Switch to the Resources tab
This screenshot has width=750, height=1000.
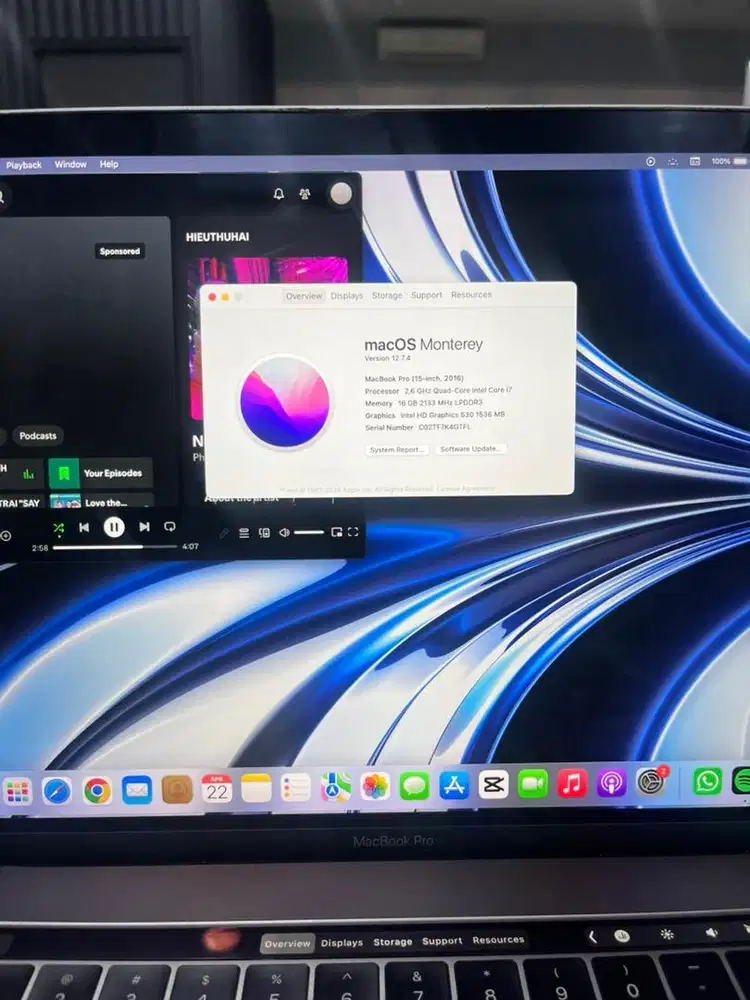click(471, 295)
